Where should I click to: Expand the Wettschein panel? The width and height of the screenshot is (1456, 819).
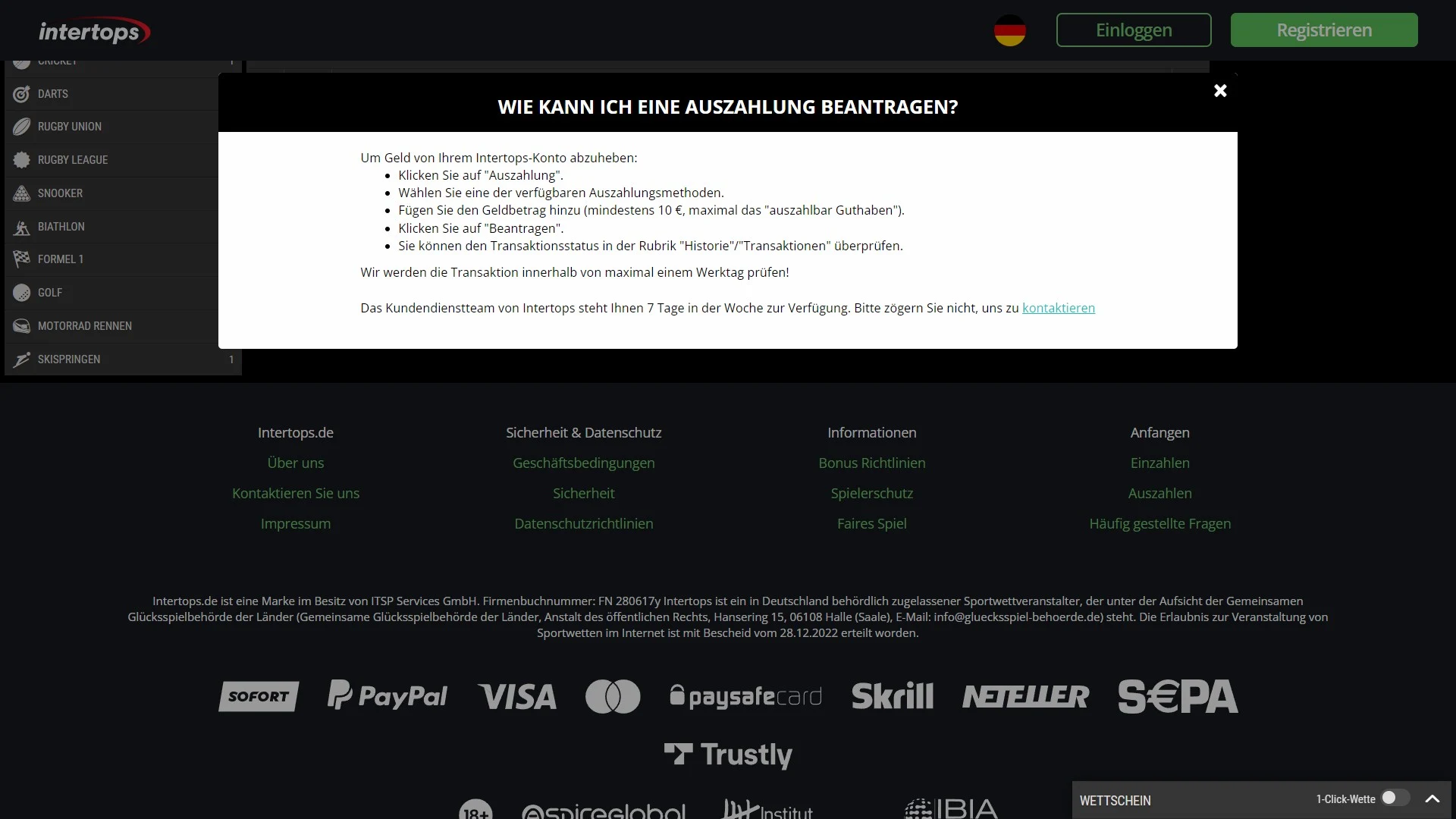1432,799
